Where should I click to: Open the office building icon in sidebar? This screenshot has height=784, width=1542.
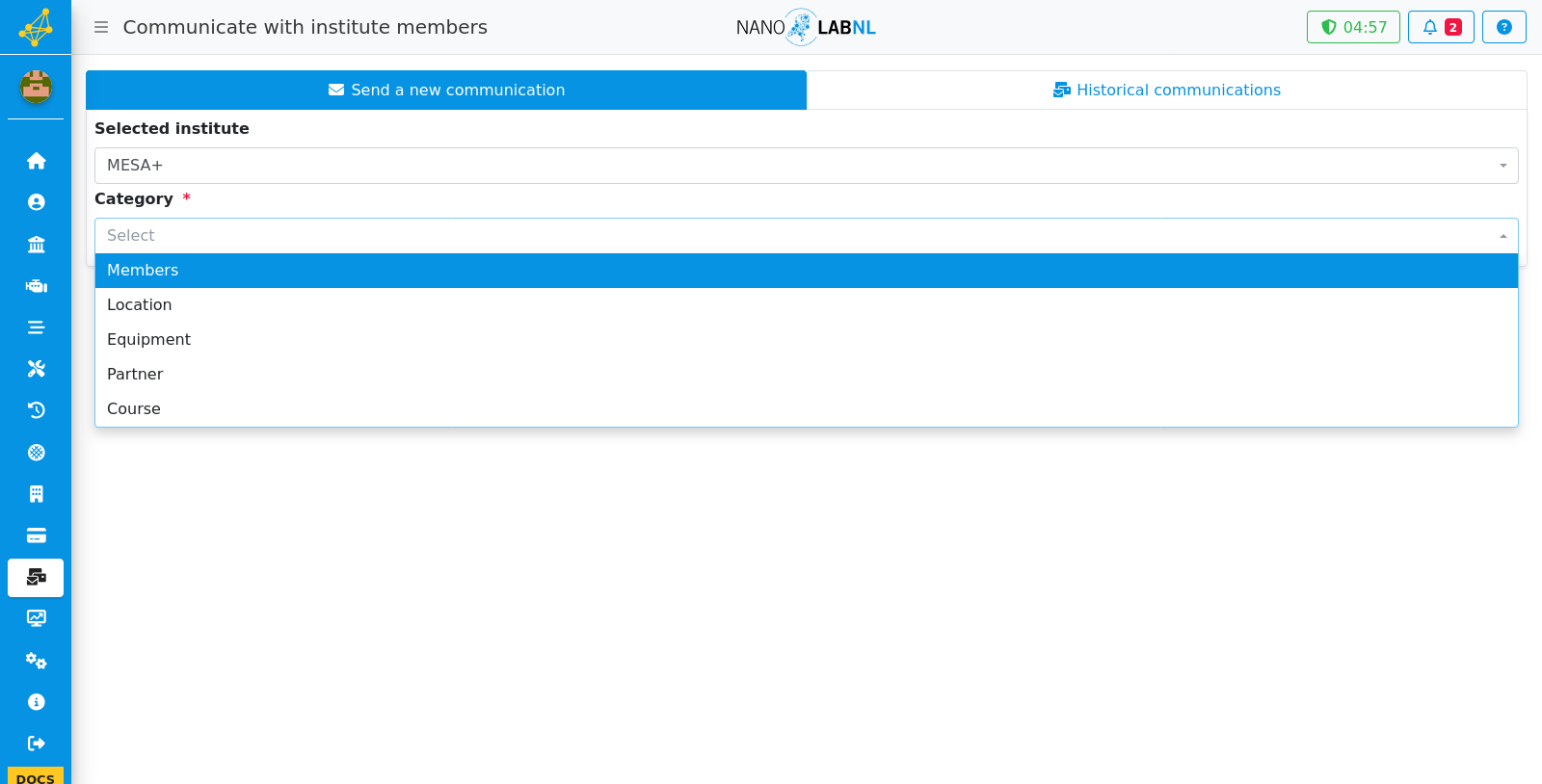click(x=36, y=494)
